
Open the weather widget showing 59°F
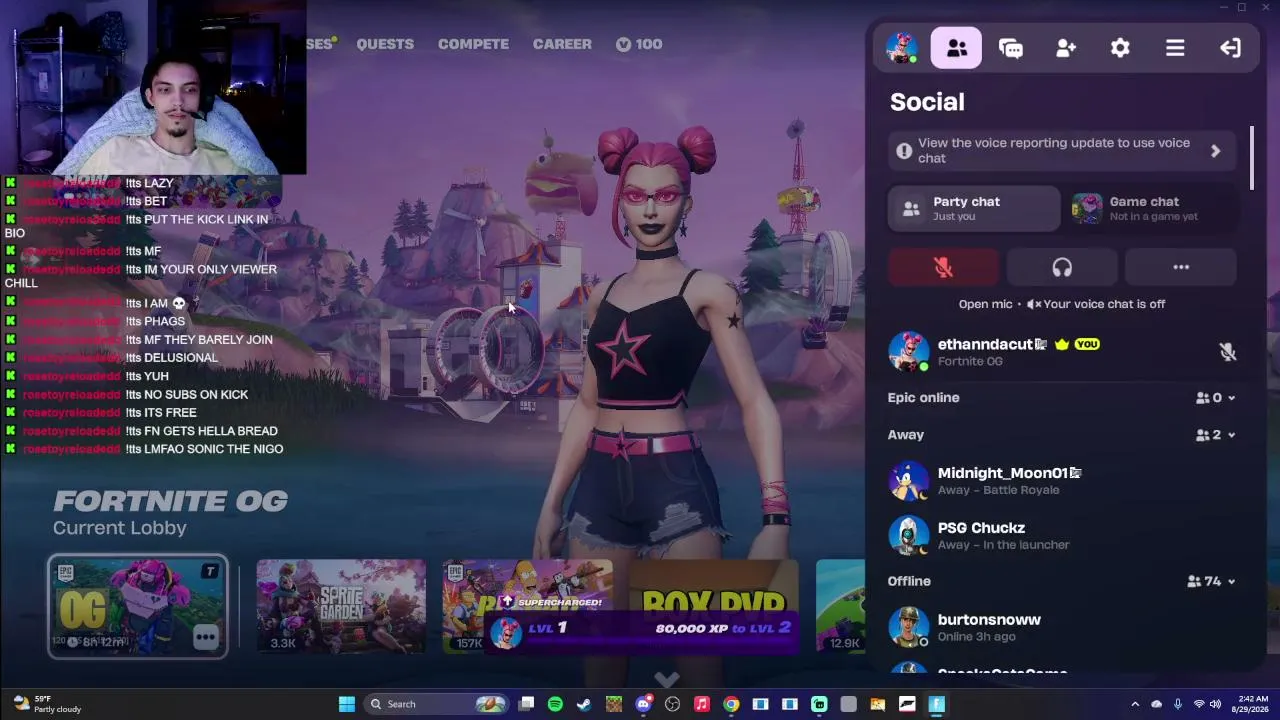46,704
